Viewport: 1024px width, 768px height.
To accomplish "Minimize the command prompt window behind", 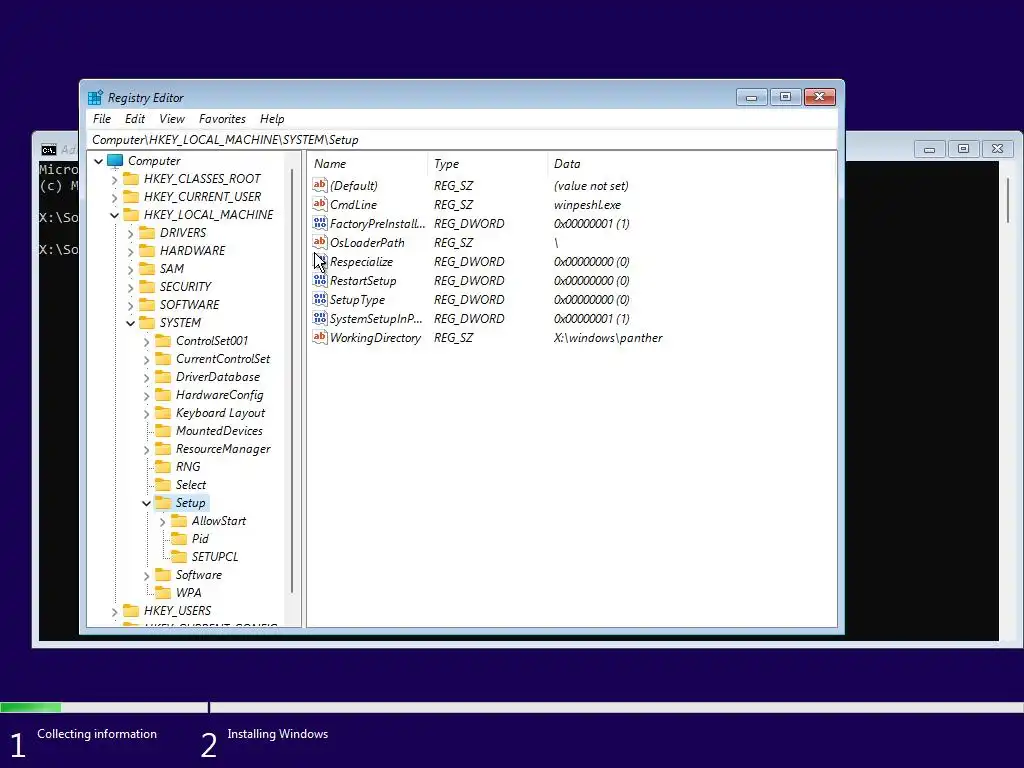I will tap(929, 149).
